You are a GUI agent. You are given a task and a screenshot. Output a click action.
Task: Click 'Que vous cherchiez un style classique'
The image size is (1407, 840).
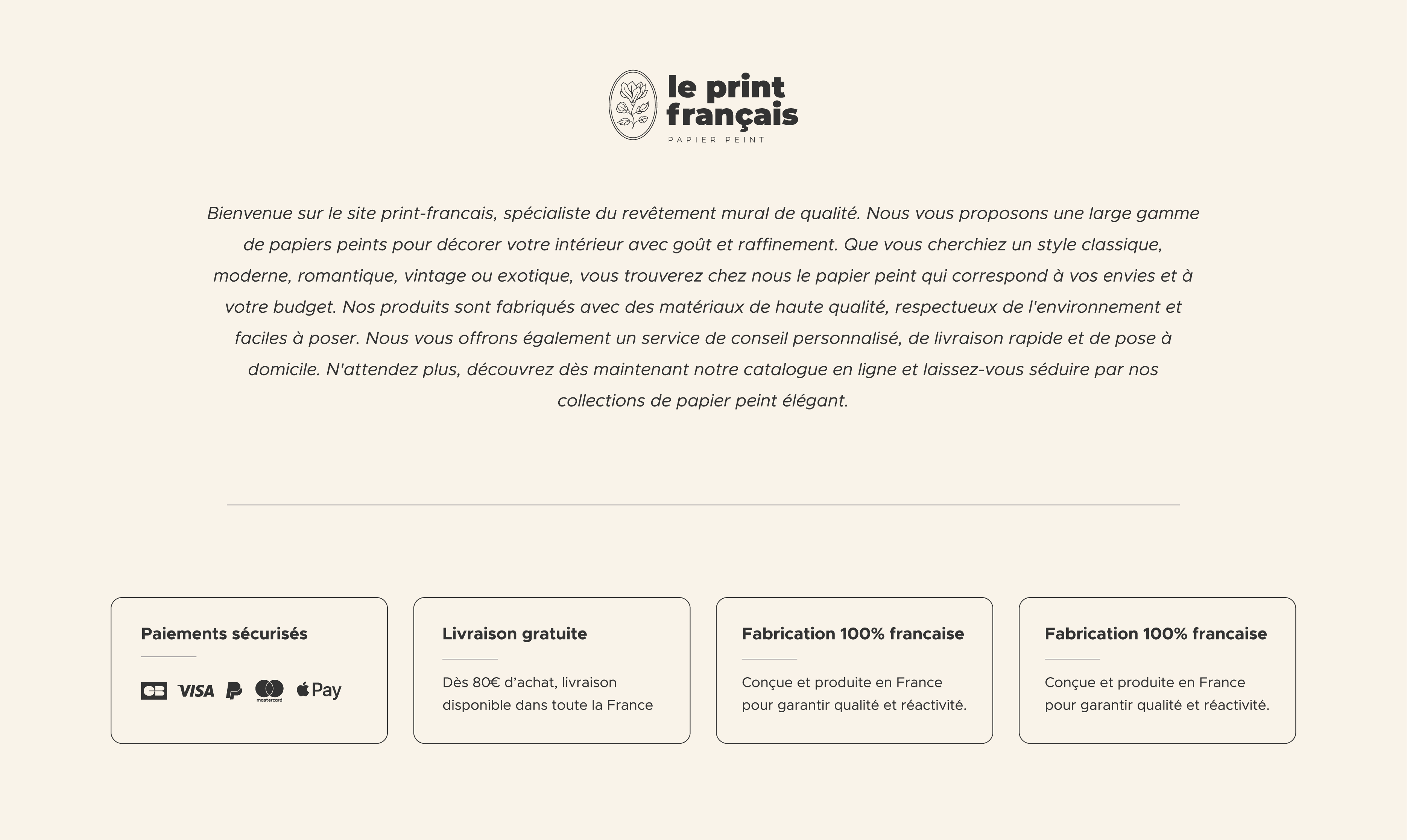(1002, 244)
